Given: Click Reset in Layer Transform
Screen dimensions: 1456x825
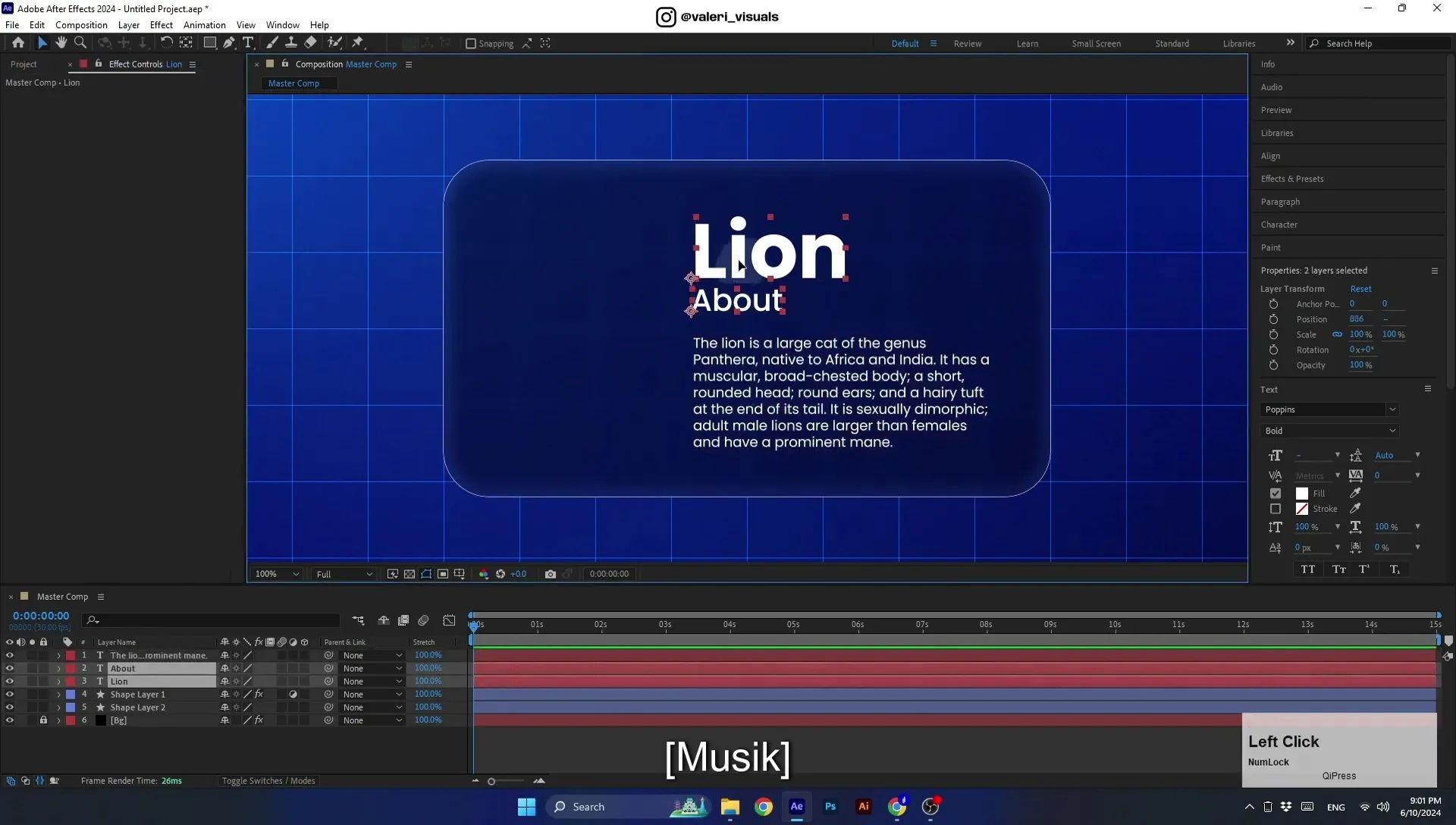Looking at the screenshot, I should point(1360,289).
